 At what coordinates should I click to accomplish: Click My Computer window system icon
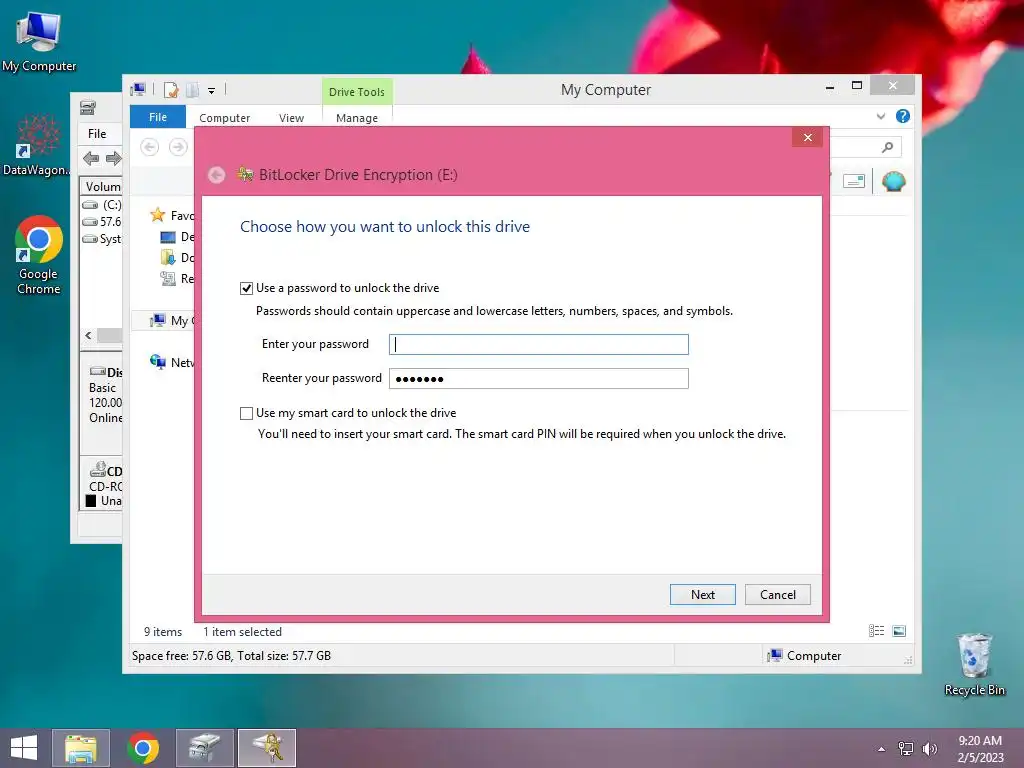point(138,89)
